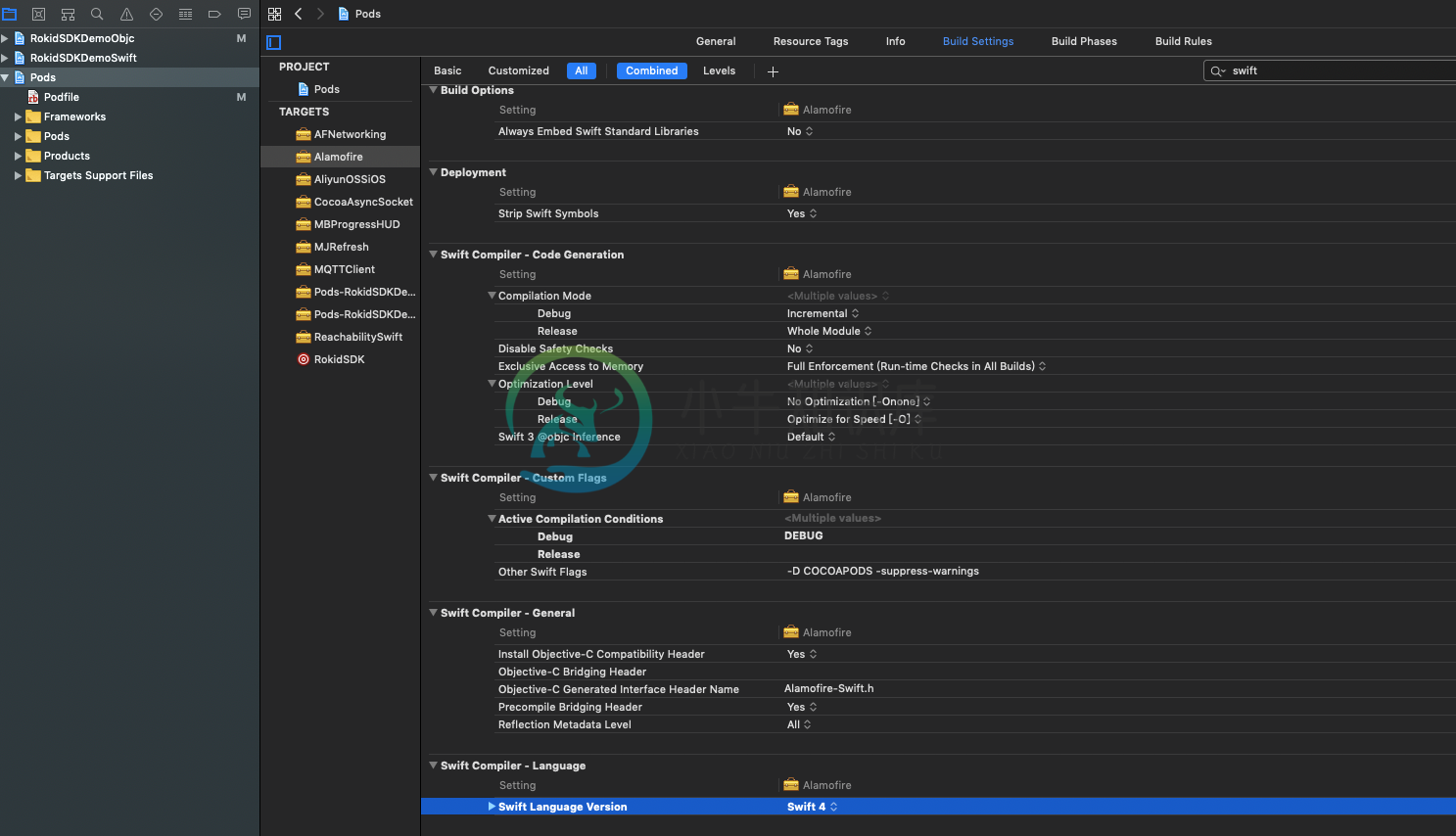The width and height of the screenshot is (1456, 836).
Task: Open Release Whole Module compilation dropdown
Action: pyautogui.click(x=829, y=331)
